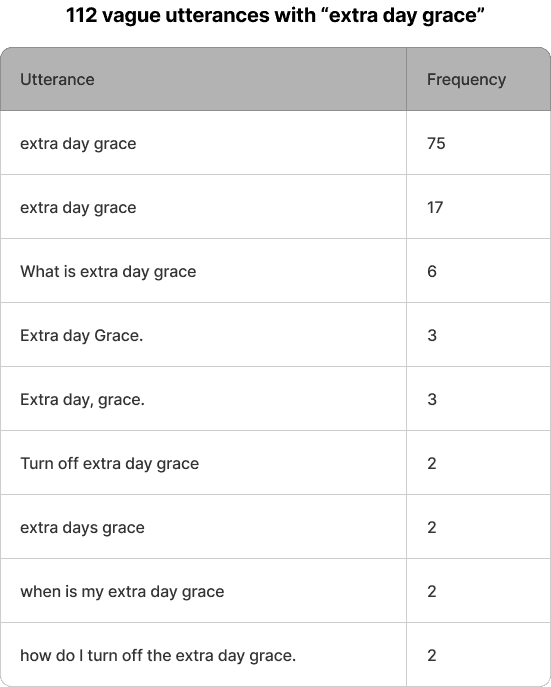Click frequency 2 beside "Turn off extra day grace"

coord(432,463)
